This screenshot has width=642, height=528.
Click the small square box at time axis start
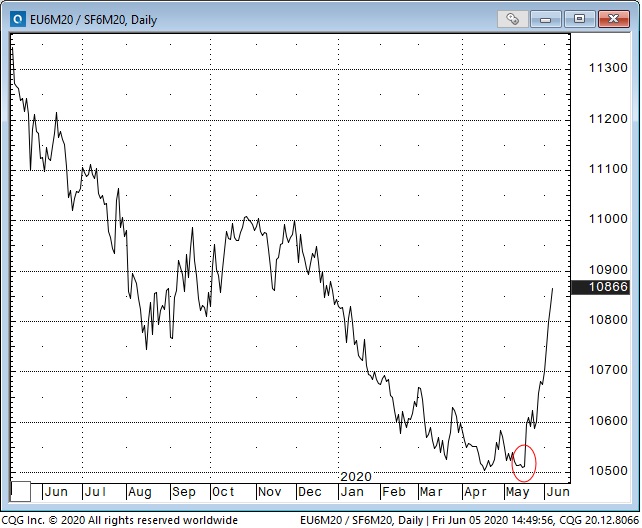point(20,491)
